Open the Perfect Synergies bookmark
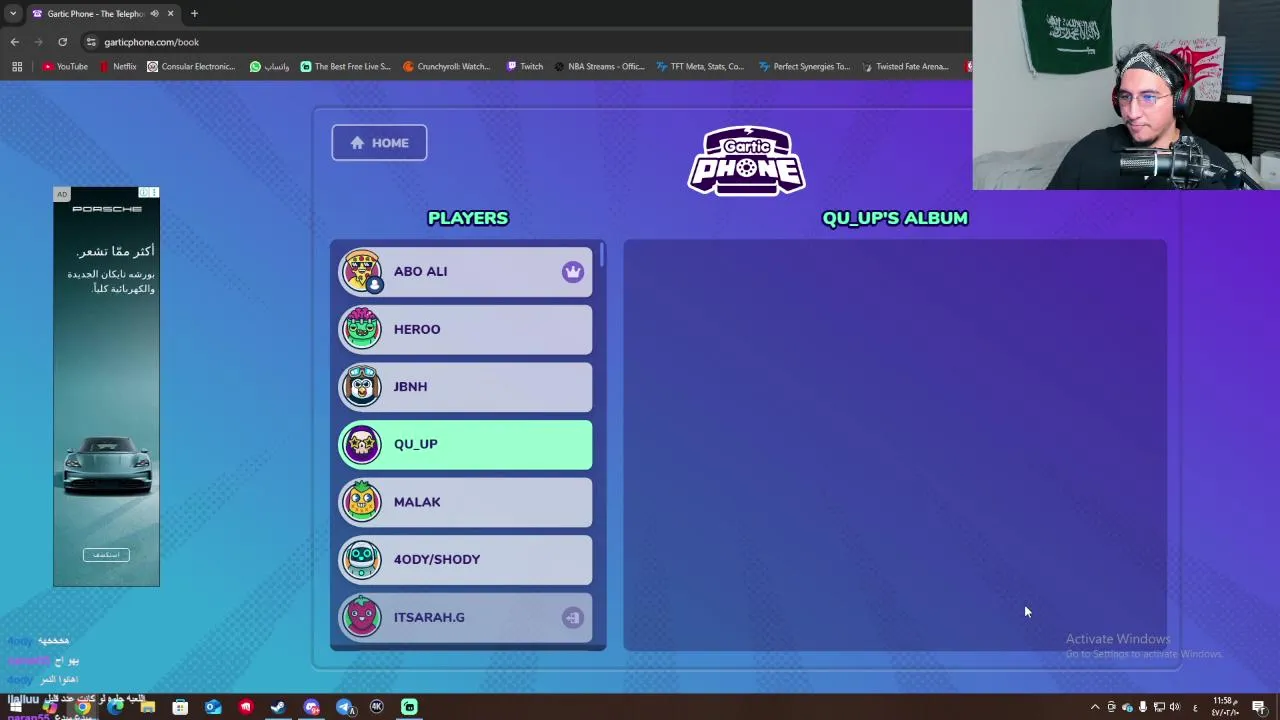This screenshot has height=720, width=1280. coord(804,67)
